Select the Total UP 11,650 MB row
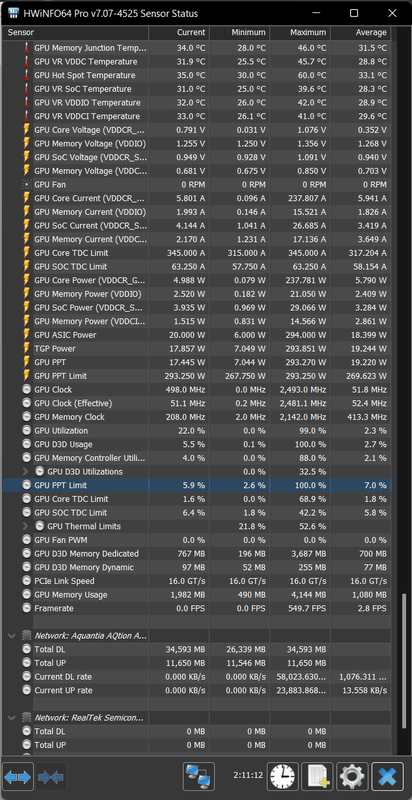This screenshot has width=412, height=800. point(197,663)
